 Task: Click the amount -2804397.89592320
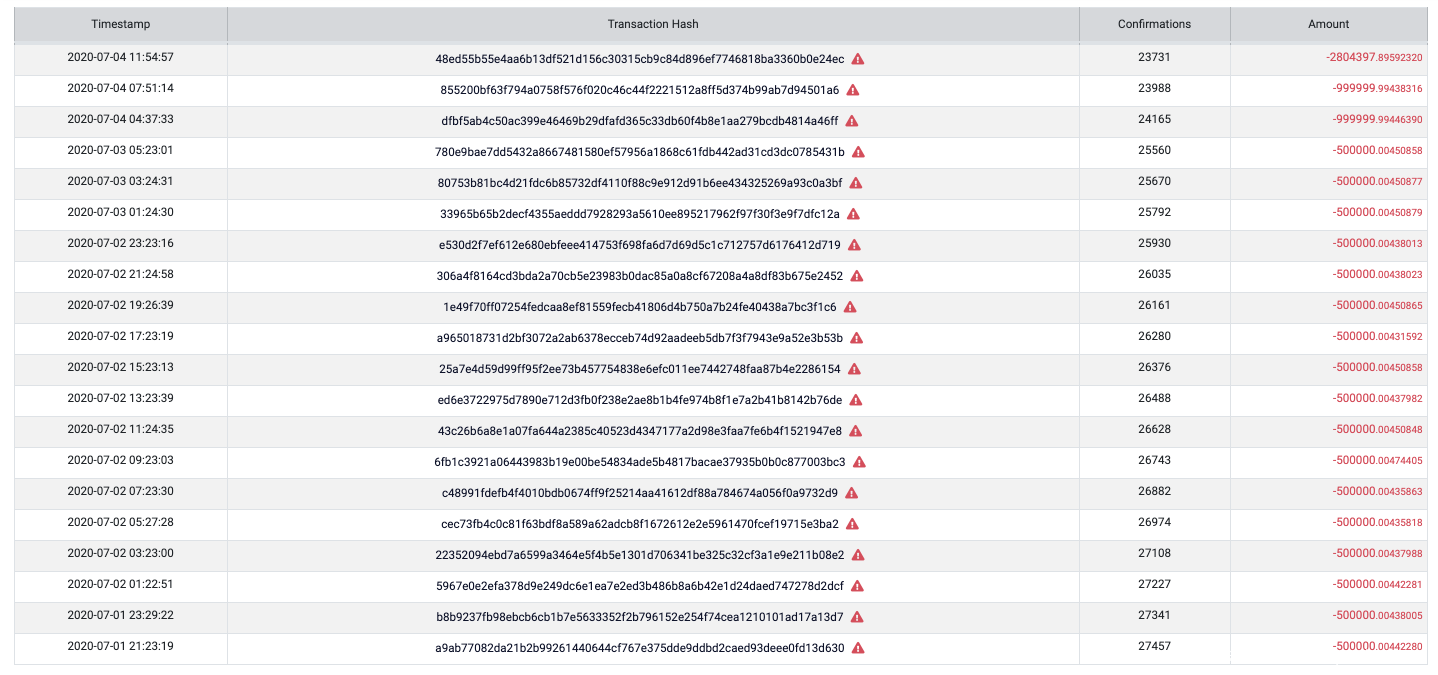tap(1374, 58)
